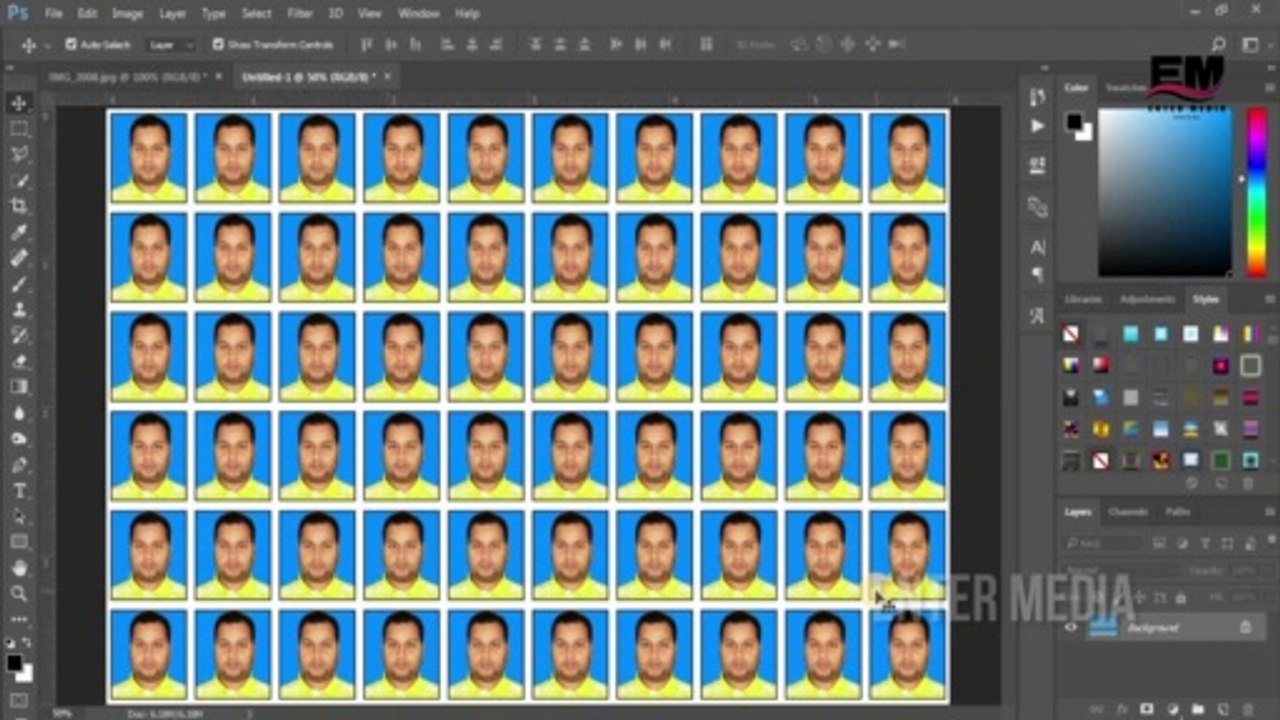Switch to the Swatches tab
The image size is (1280, 720).
[1125, 88]
